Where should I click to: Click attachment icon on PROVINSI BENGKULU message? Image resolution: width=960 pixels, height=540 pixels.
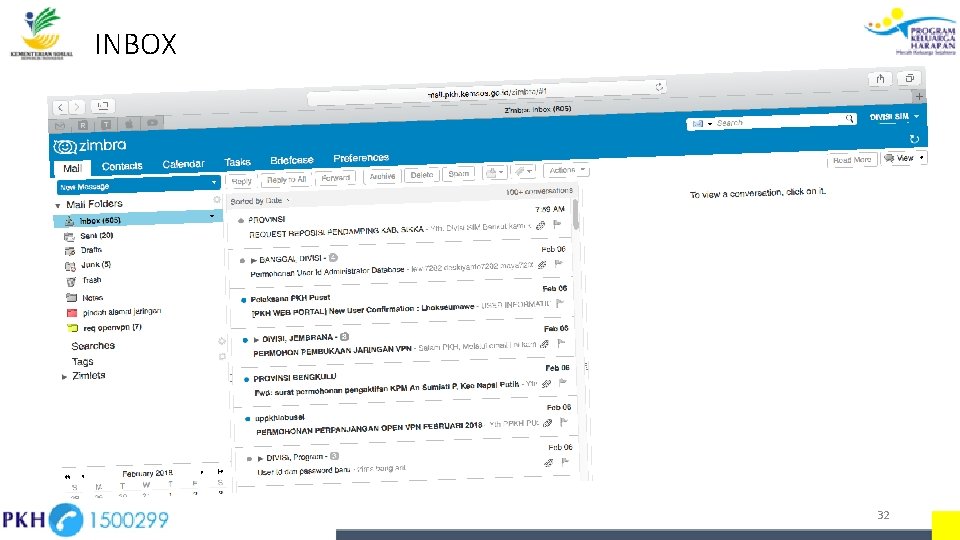[546, 383]
